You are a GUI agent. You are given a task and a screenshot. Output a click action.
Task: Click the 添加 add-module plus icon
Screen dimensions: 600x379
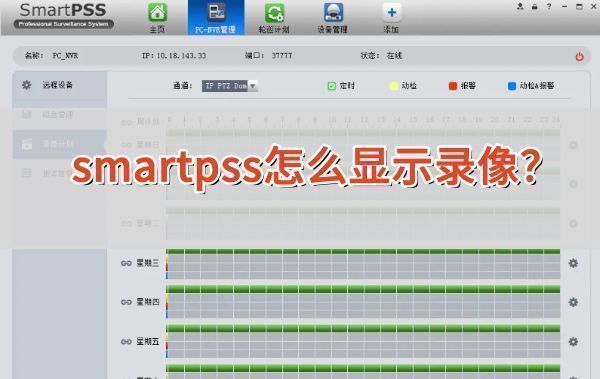click(391, 13)
